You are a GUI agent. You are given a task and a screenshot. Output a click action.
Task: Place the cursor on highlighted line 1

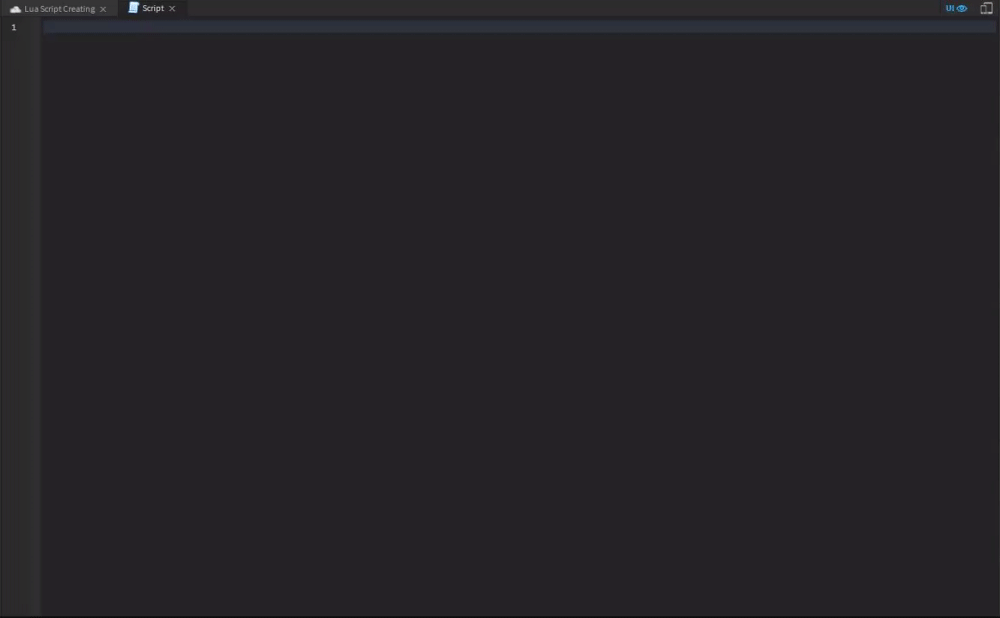click(519, 27)
